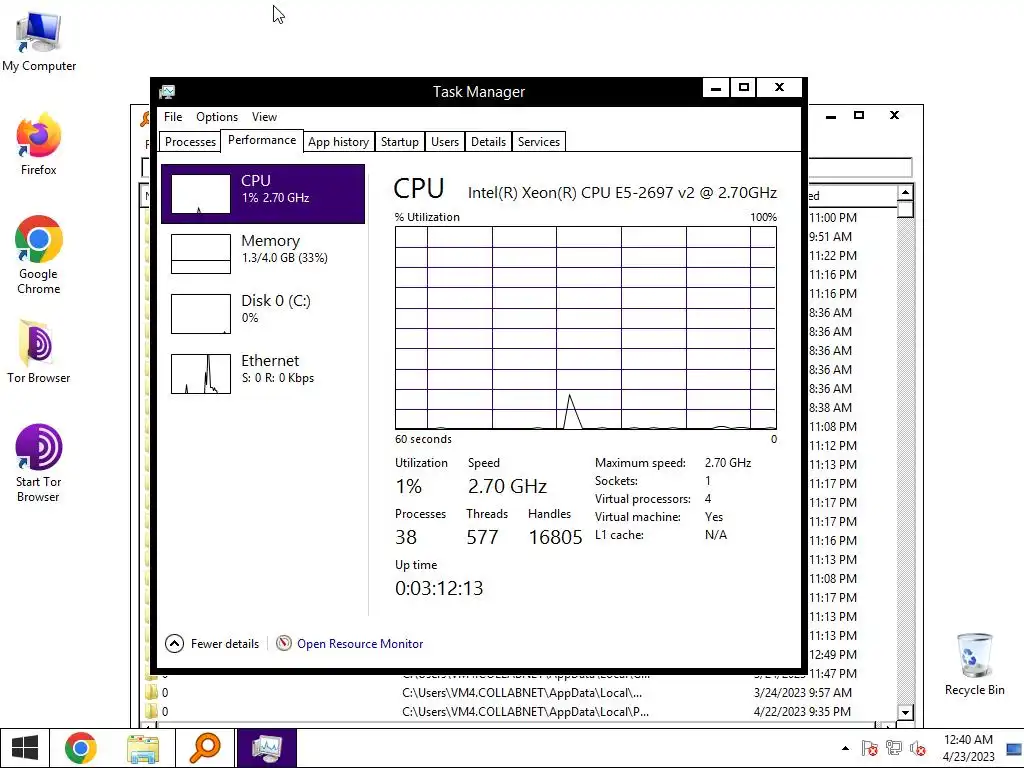Screen dimensions: 1024x768
Task: Switch to the Users tab
Action: click(445, 142)
